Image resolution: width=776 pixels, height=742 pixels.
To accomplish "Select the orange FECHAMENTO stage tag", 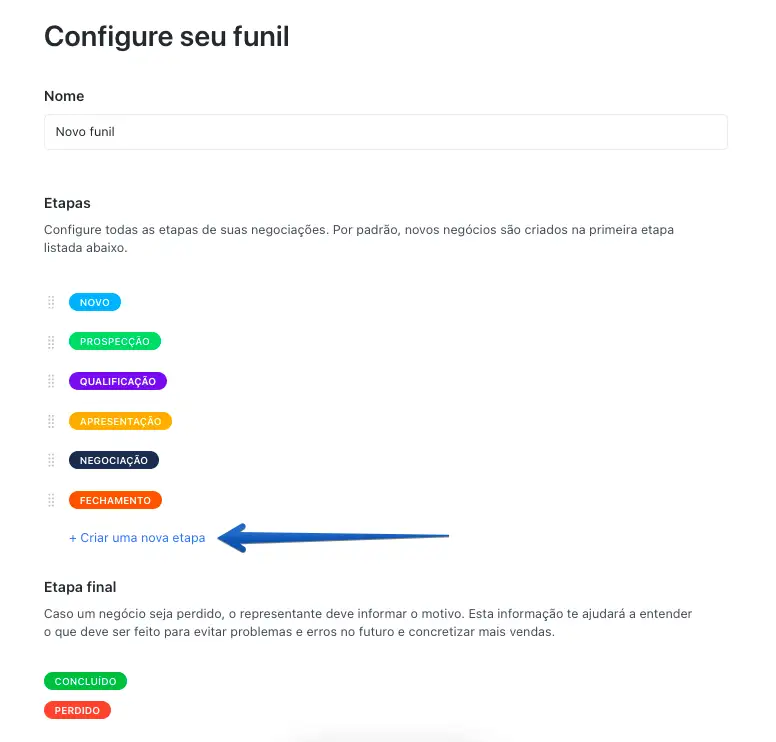I will [x=115, y=500].
